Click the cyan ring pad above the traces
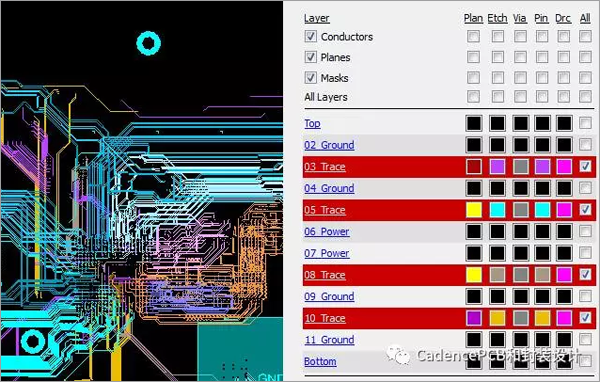Screen dimensions: 600x382 click(149, 43)
